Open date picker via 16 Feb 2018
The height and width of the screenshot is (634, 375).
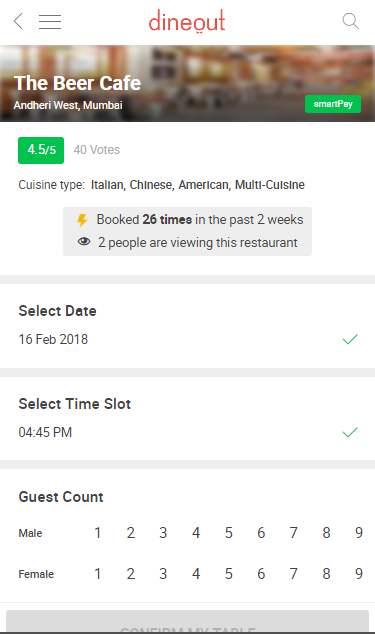[53, 339]
